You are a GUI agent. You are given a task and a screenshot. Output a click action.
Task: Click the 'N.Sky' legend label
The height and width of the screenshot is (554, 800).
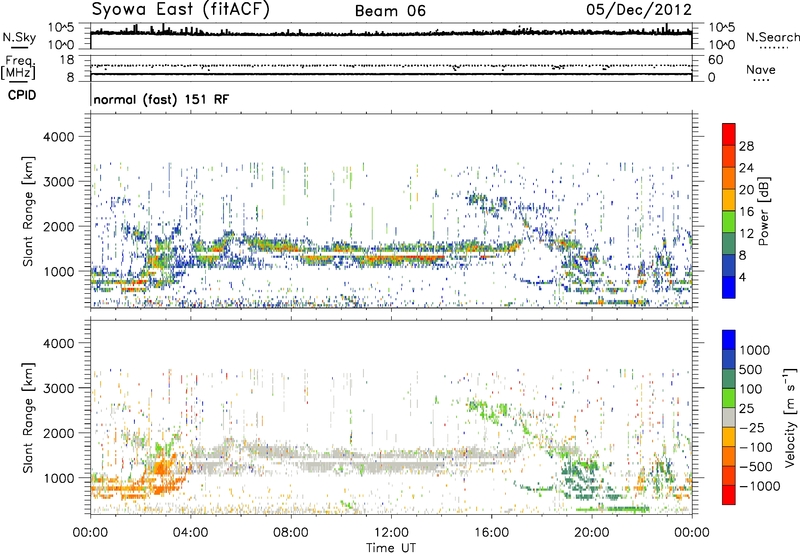[x=19, y=37]
